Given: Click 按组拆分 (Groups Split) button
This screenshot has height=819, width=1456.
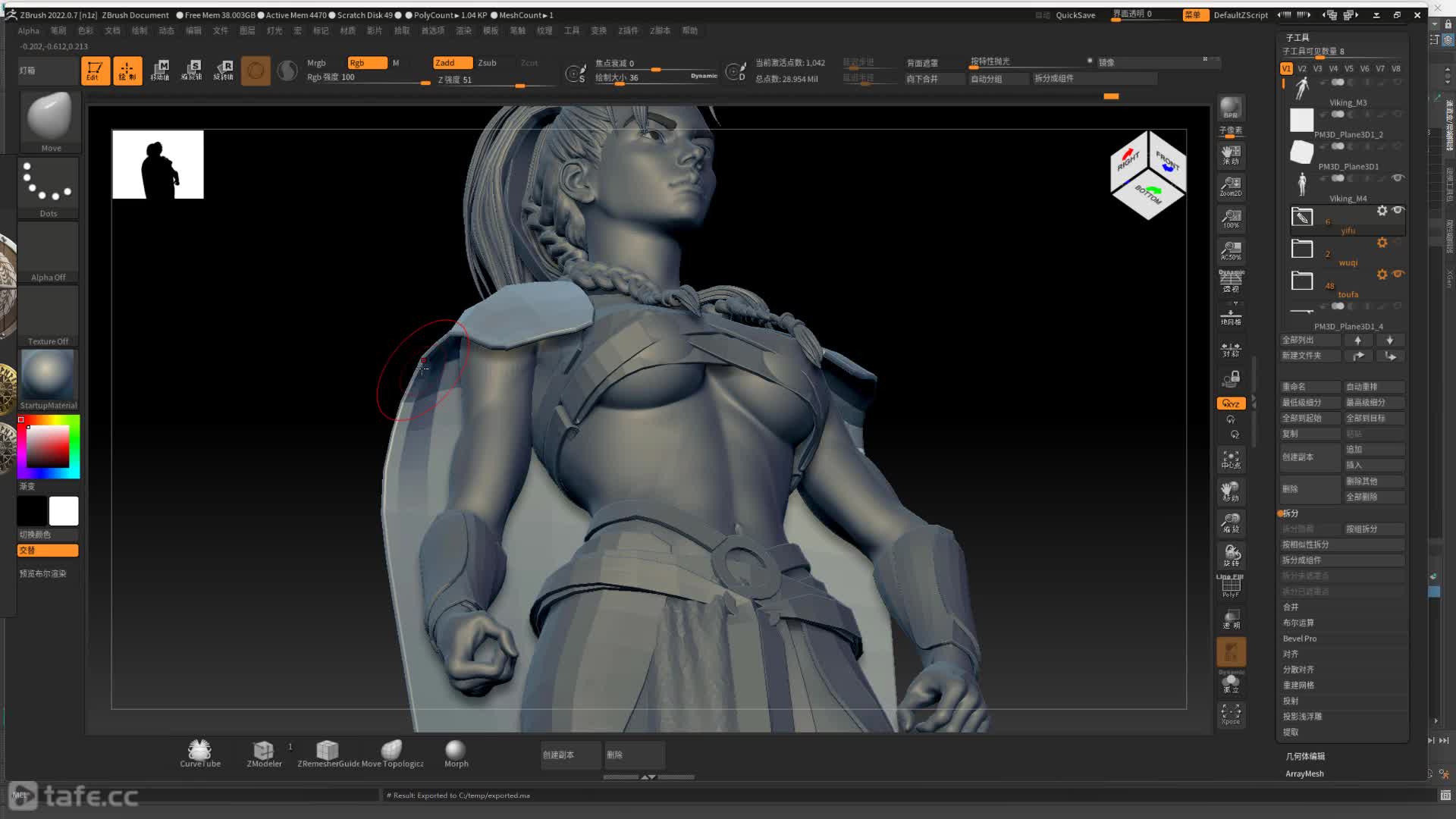Looking at the screenshot, I should [x=1374, y=529].
